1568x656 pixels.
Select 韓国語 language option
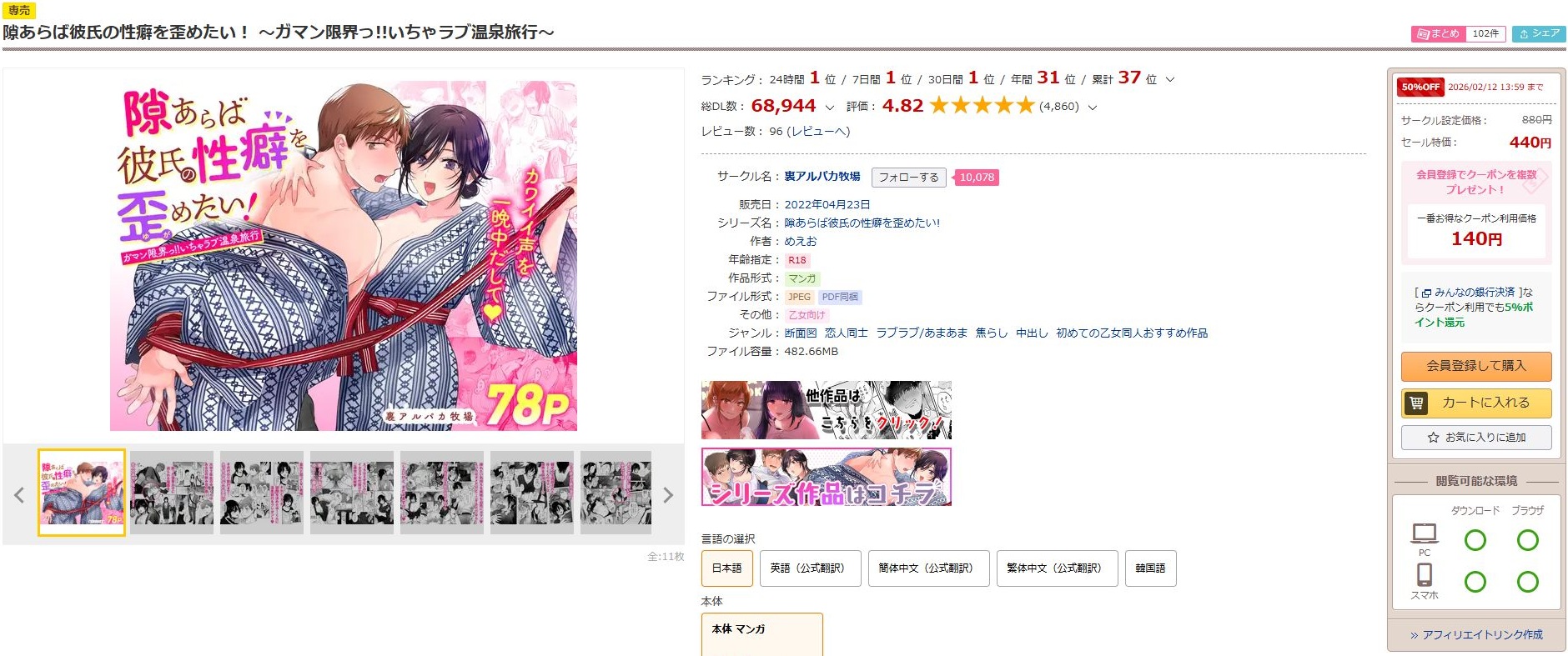coord(1150,568)
